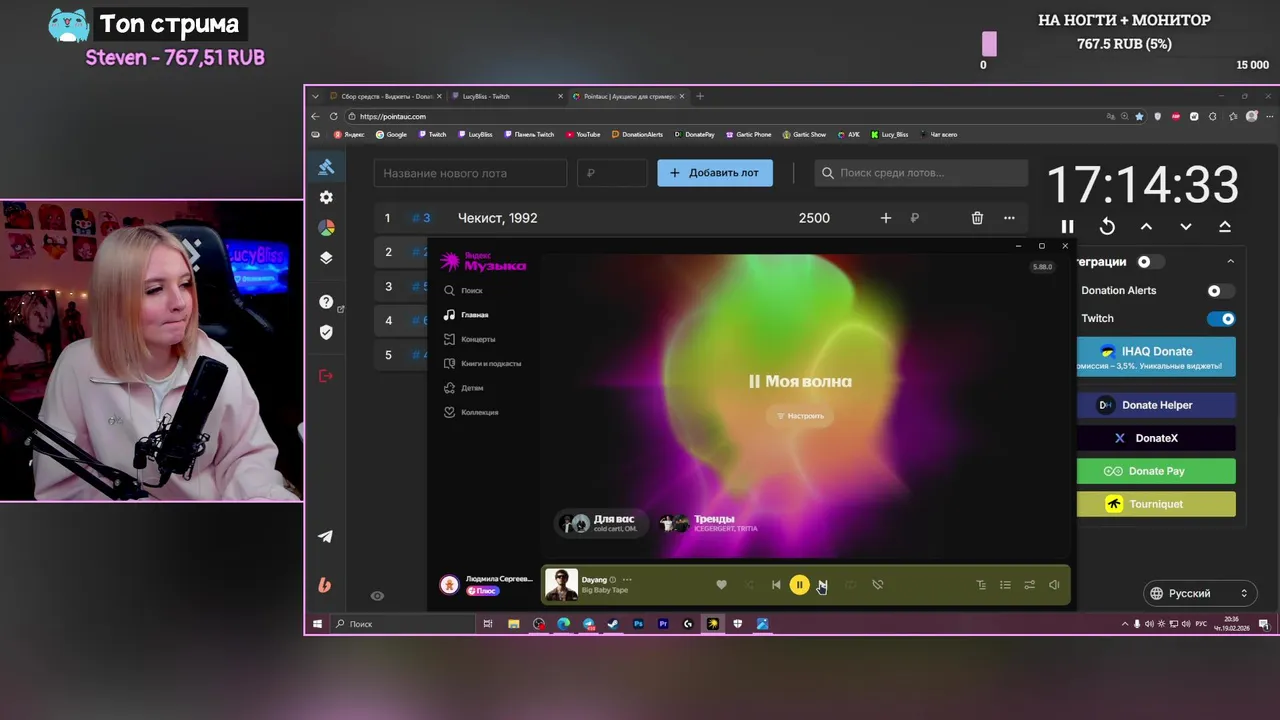Click the Настроить button under Моя волна
Screen dimensions: 1280x720
800,416
